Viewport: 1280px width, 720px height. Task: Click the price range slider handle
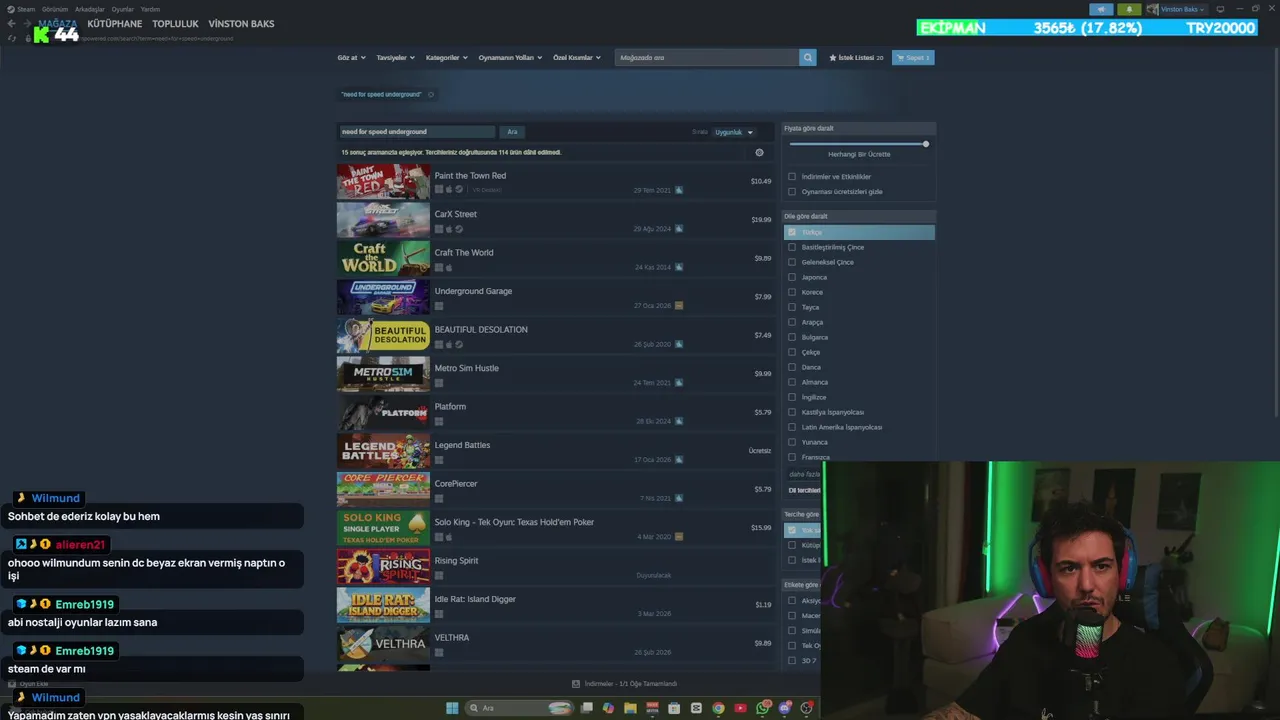click(926, 144)
